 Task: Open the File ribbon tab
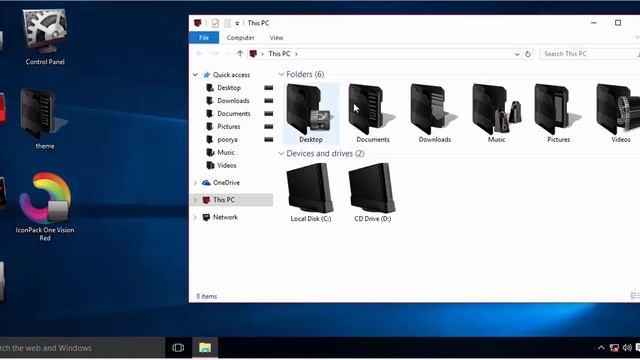pos(204,38)
